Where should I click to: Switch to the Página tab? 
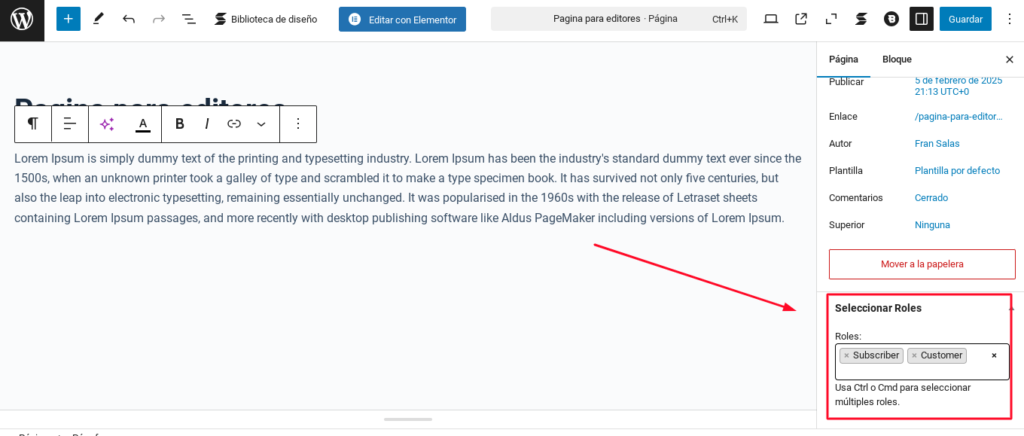[843, 59]
